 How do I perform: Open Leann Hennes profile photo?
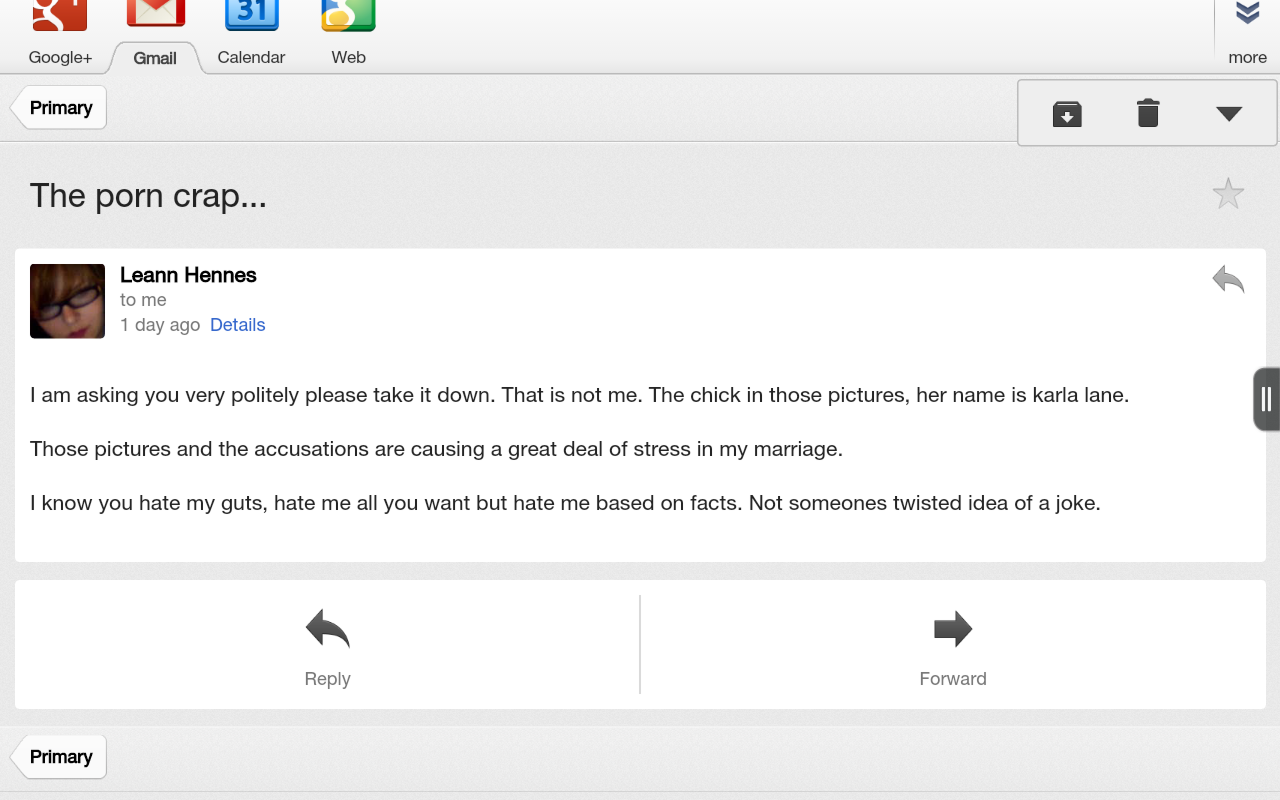(67, 301)
